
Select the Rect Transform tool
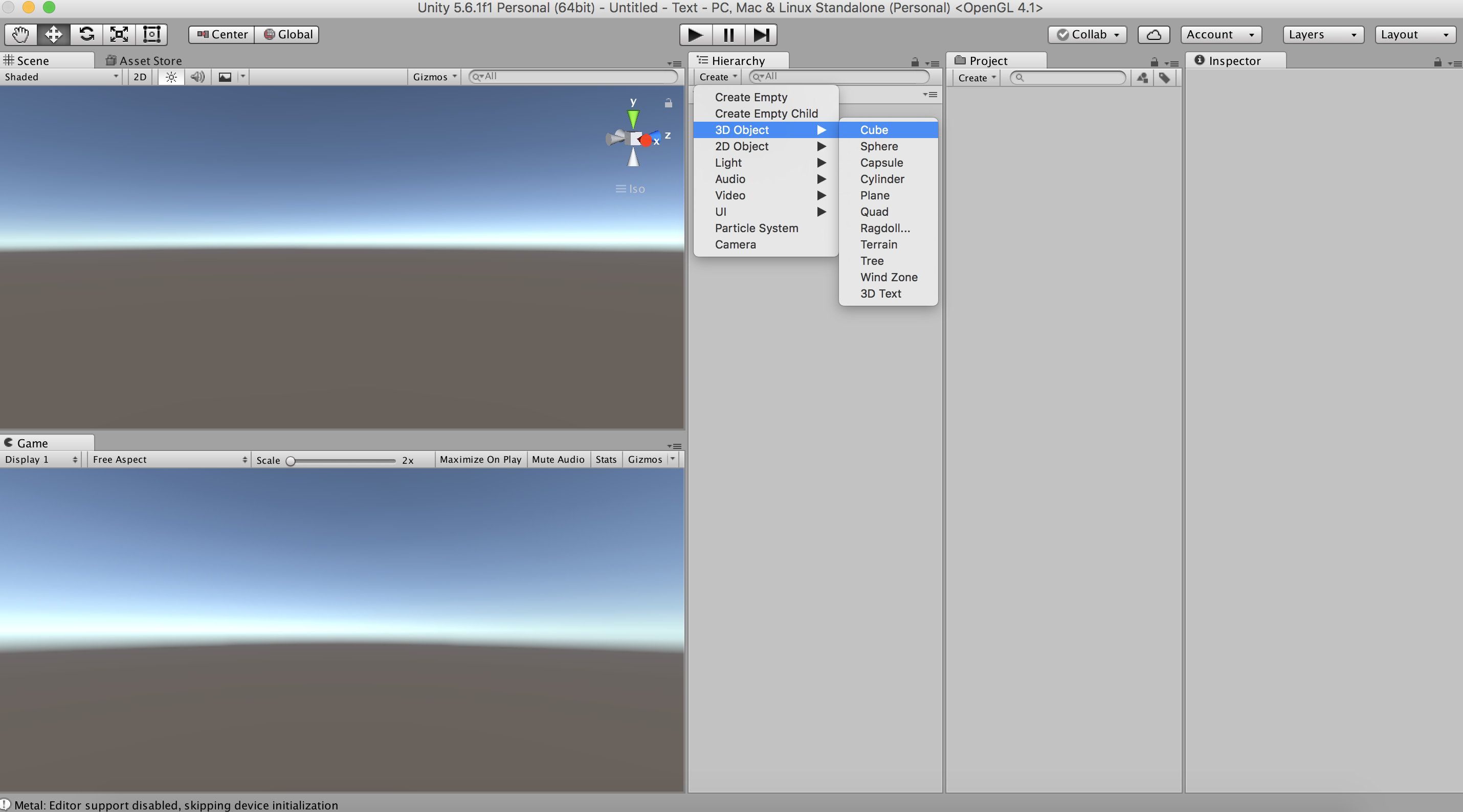click(151, 34)
